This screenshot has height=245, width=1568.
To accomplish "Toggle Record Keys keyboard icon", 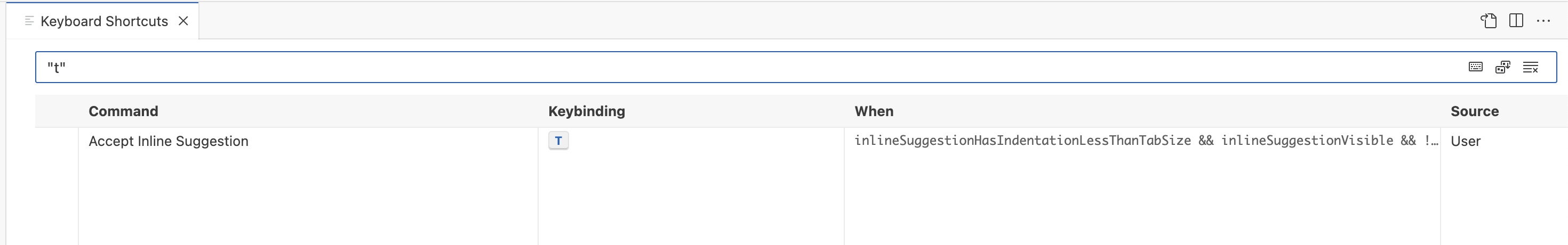I will (1476, 67).
